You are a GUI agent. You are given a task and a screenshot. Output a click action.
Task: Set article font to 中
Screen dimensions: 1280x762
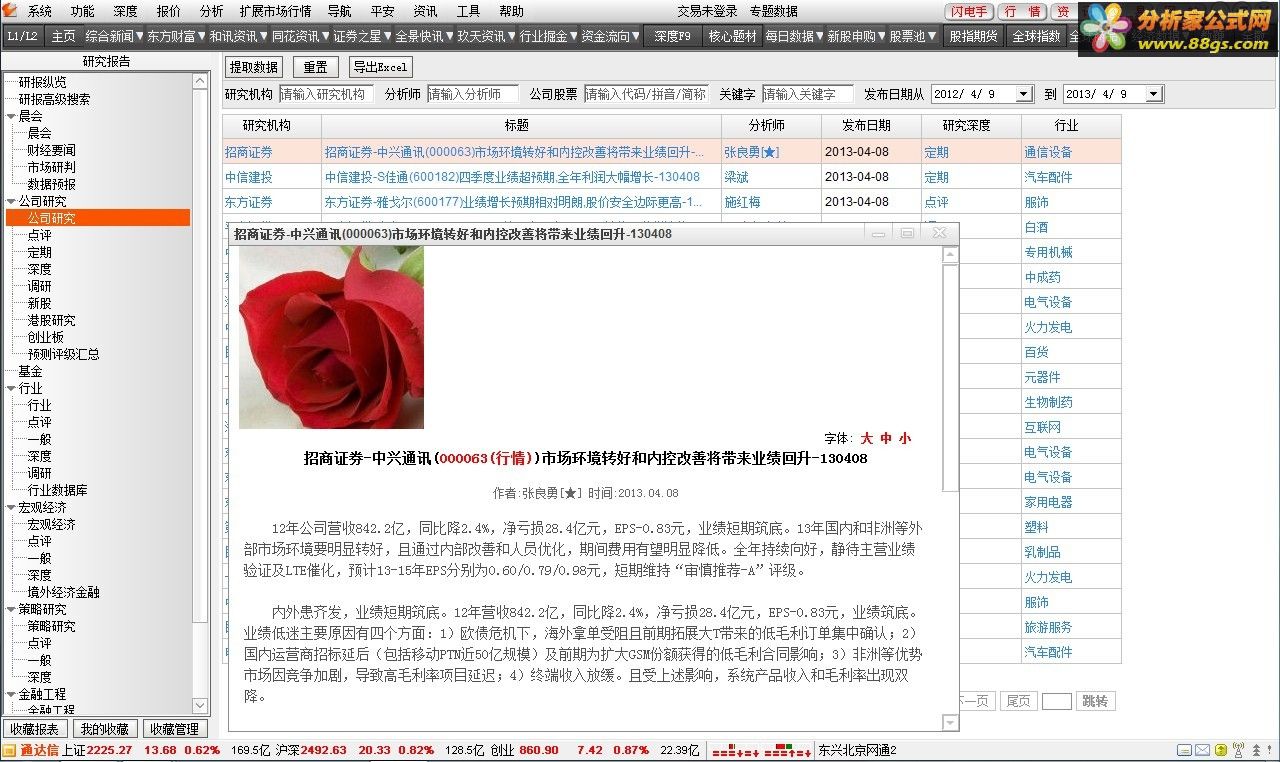[x=886, y=438]
